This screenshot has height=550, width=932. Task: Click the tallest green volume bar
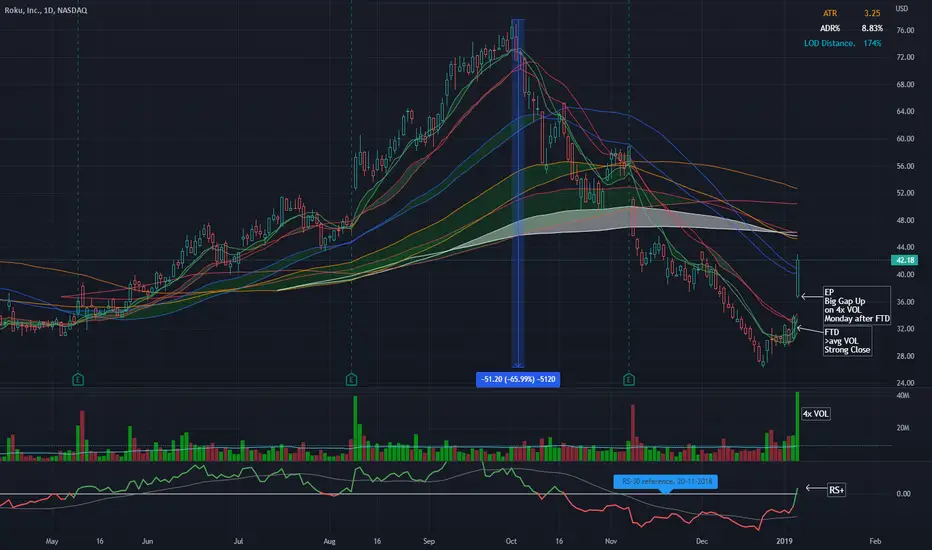click(797, 426)
